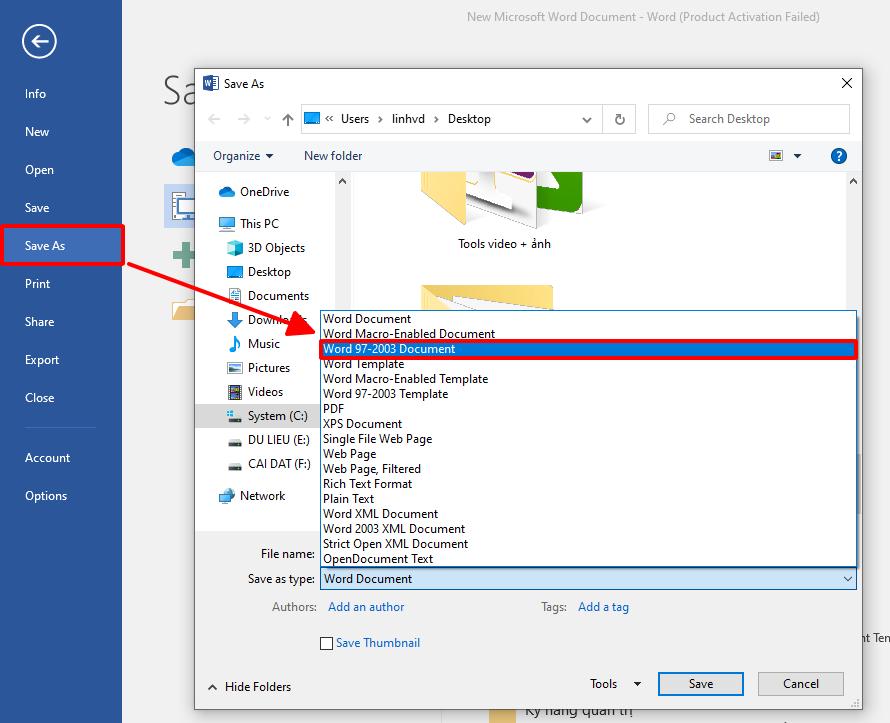Select Documents in the navigation pane
This screenshot has width=890, height=723.
[268, 296]
